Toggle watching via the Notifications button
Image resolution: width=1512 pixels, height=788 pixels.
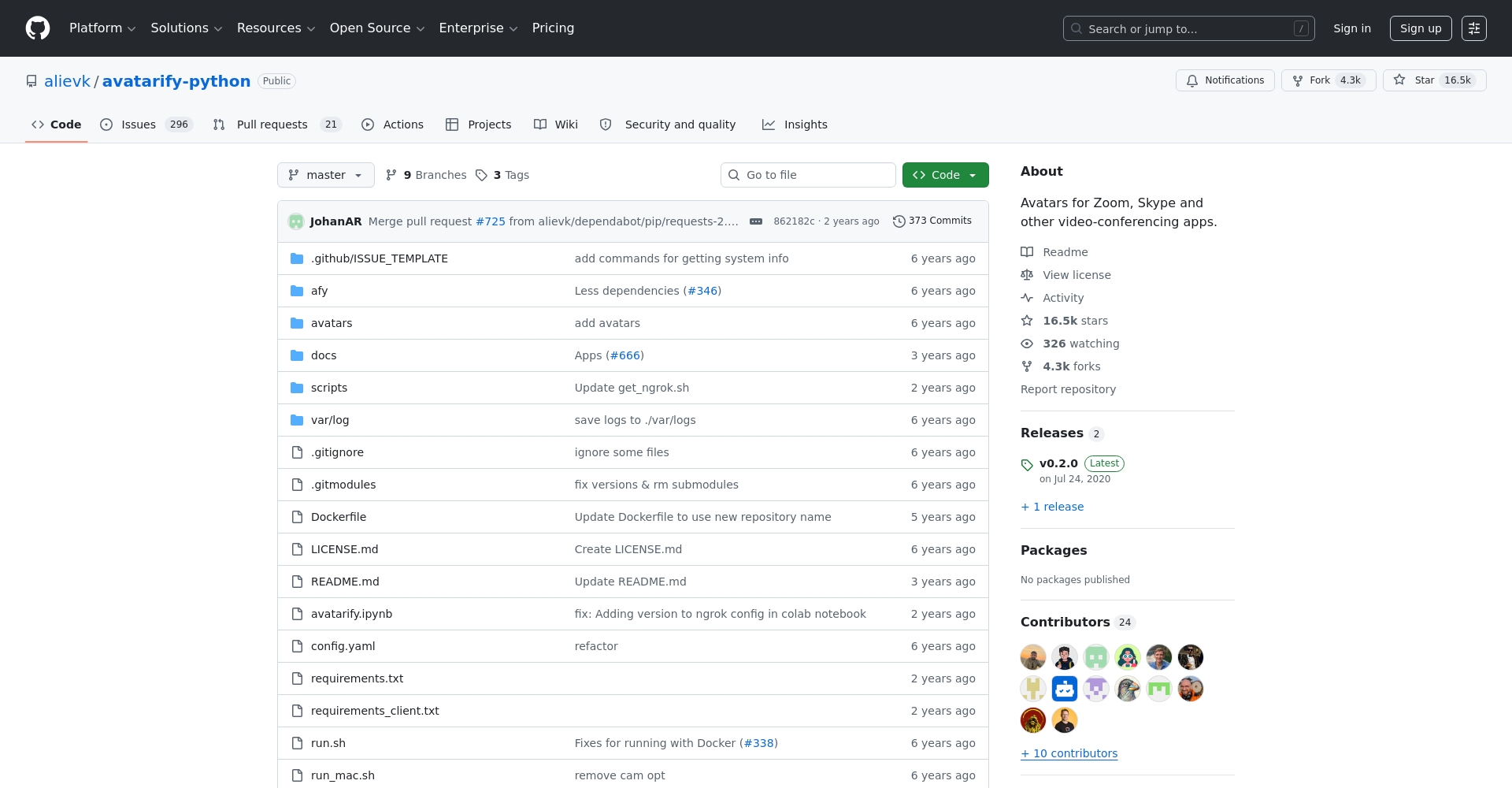click(1225, 80)
